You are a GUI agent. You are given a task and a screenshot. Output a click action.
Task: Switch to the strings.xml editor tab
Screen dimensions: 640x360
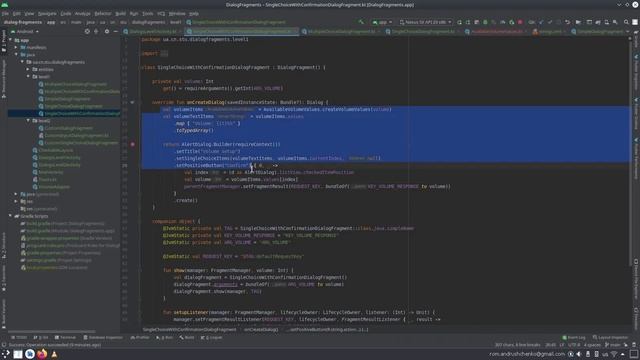550,31
